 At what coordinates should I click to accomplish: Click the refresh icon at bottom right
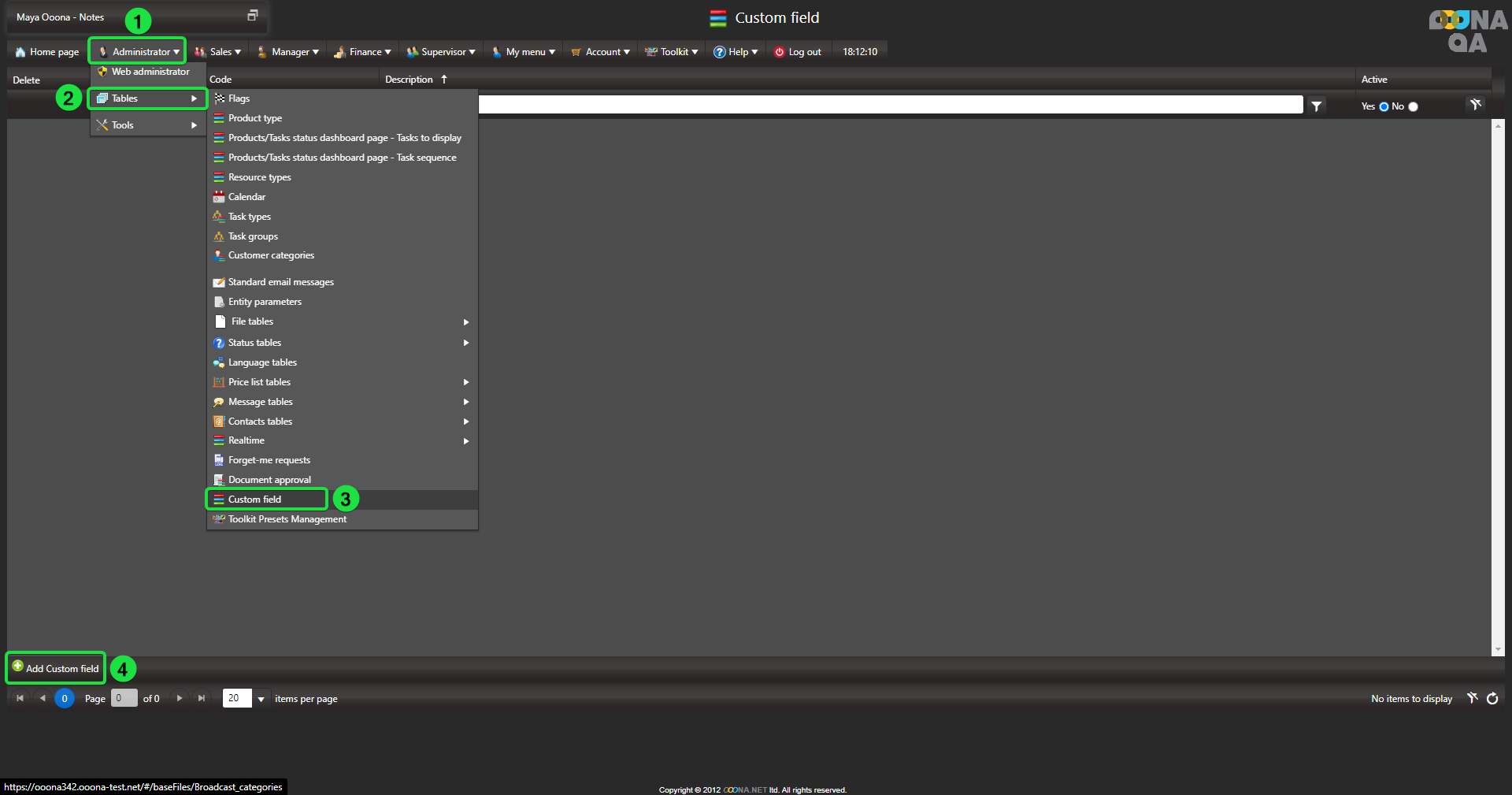tap(1492, 699)
